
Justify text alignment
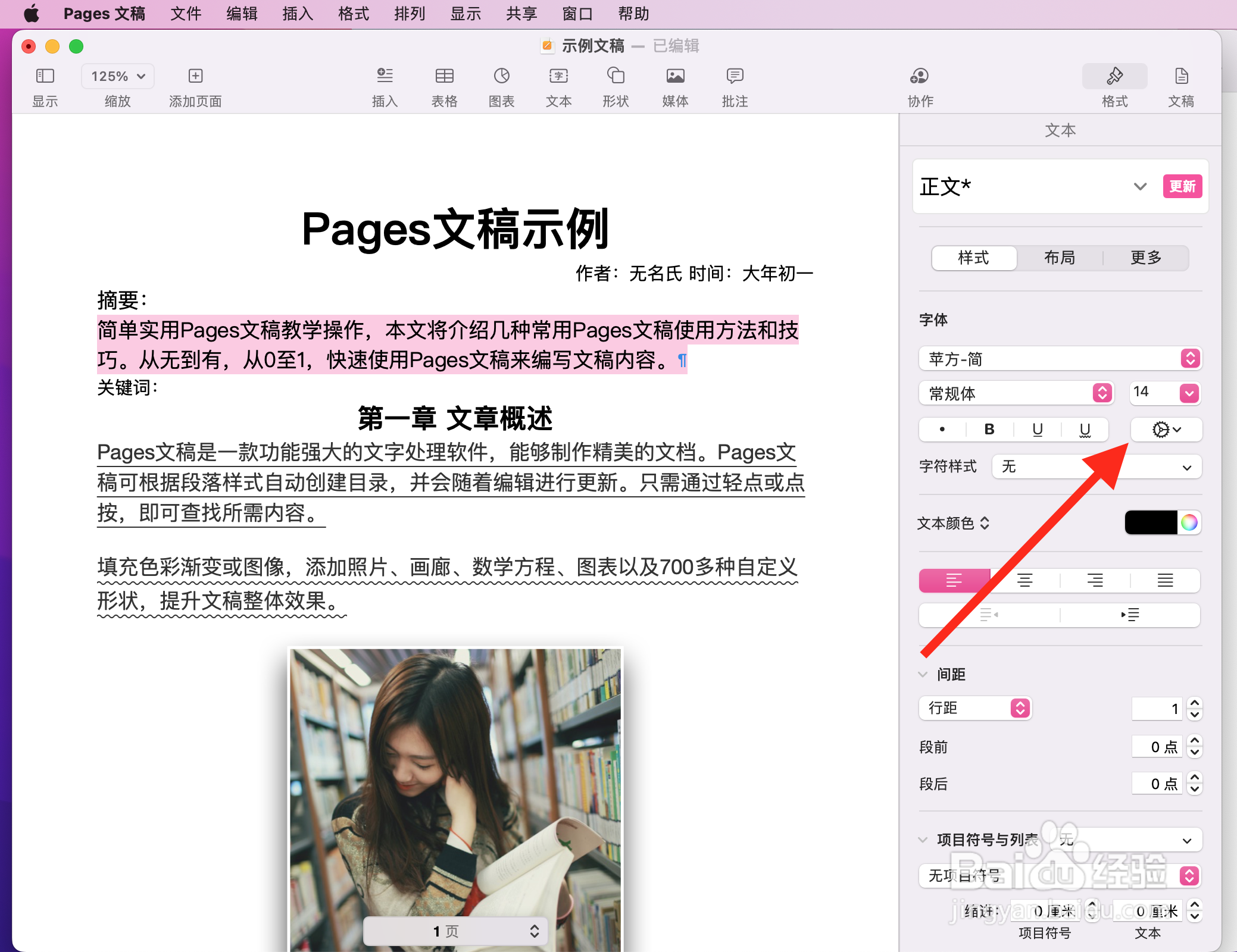tap(1165, 580)
